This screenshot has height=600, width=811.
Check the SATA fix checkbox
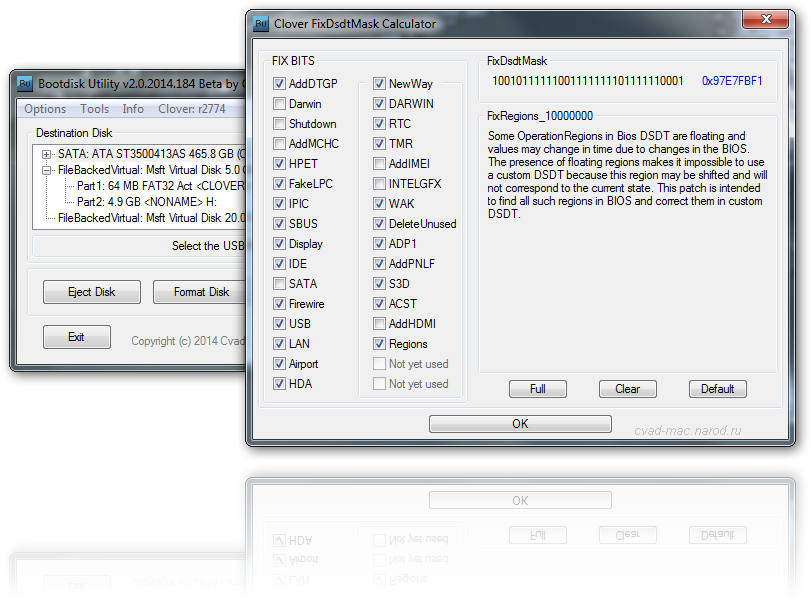[279, 283]
